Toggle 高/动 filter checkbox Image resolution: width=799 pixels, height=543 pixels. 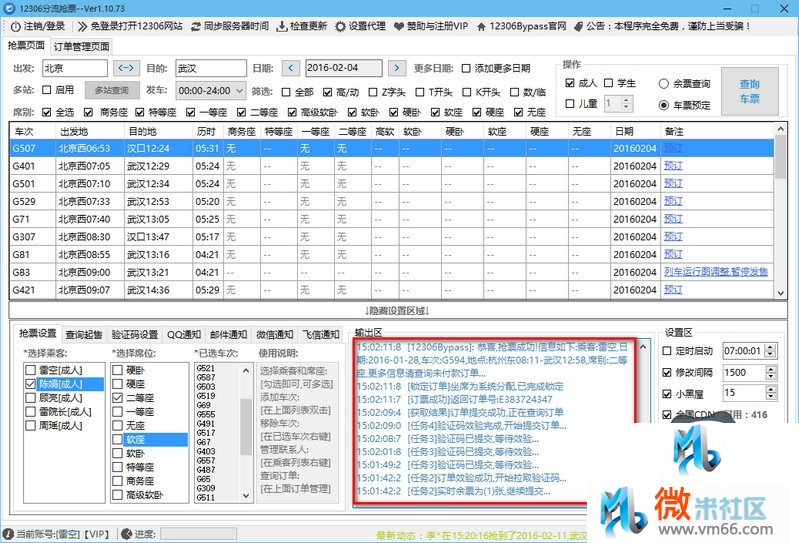(327, 92)
